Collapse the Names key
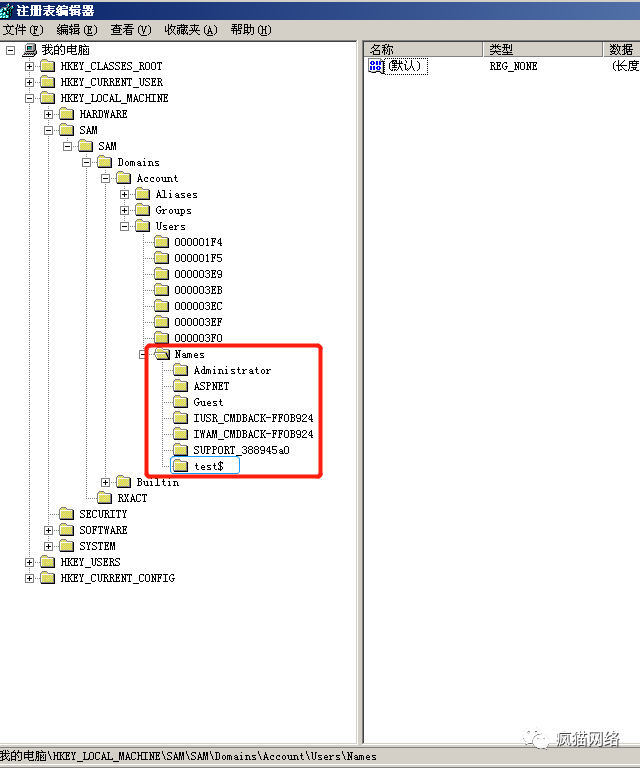Screen dimensions: 640x768 [143, 354]
